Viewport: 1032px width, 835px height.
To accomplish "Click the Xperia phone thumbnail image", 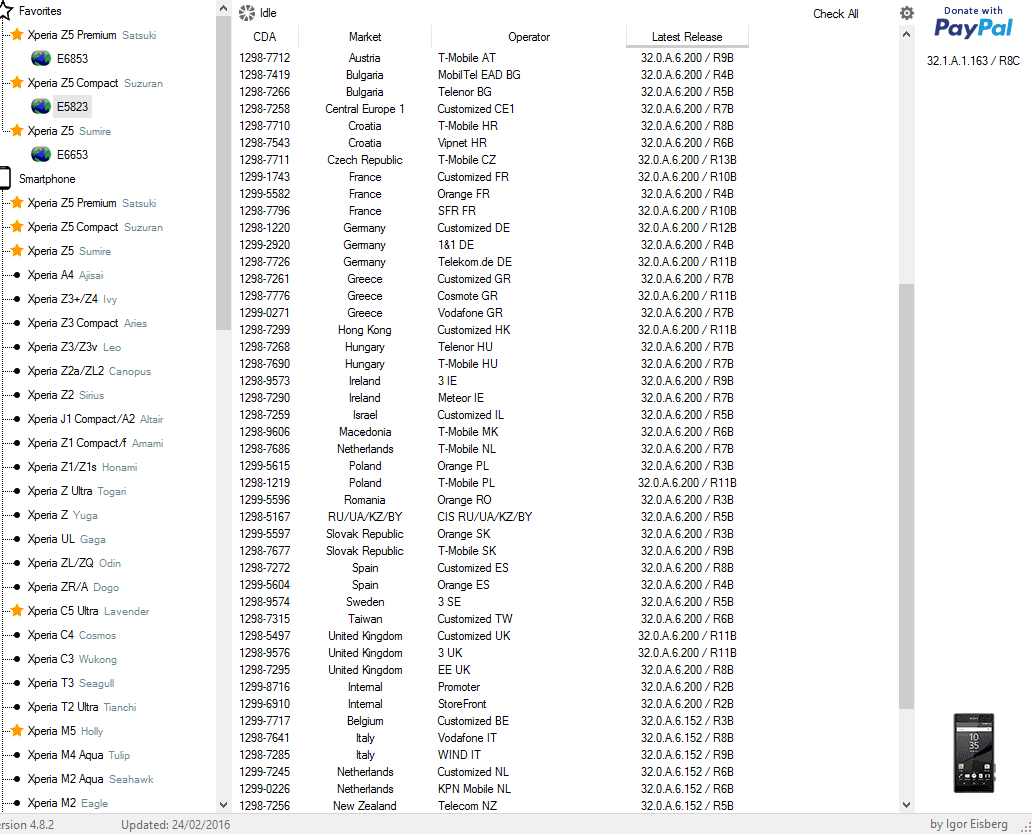I will 973,753.
